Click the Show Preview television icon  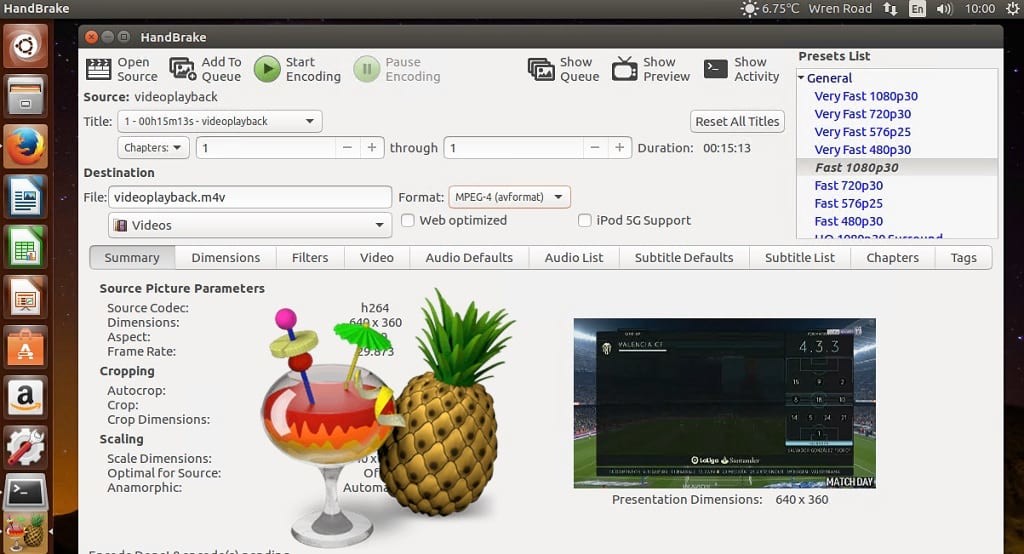625,69
